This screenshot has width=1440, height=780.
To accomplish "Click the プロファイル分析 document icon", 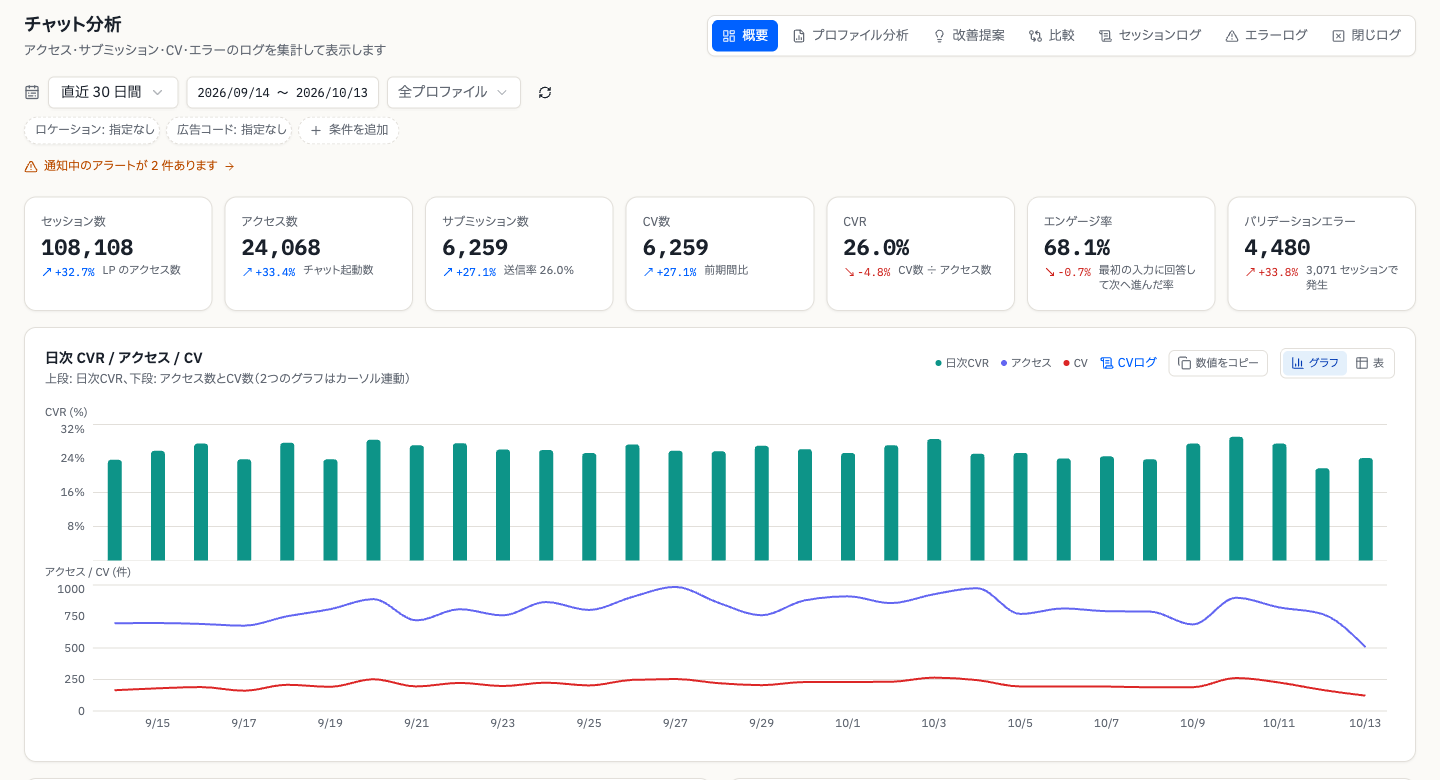I will (799, 36).
